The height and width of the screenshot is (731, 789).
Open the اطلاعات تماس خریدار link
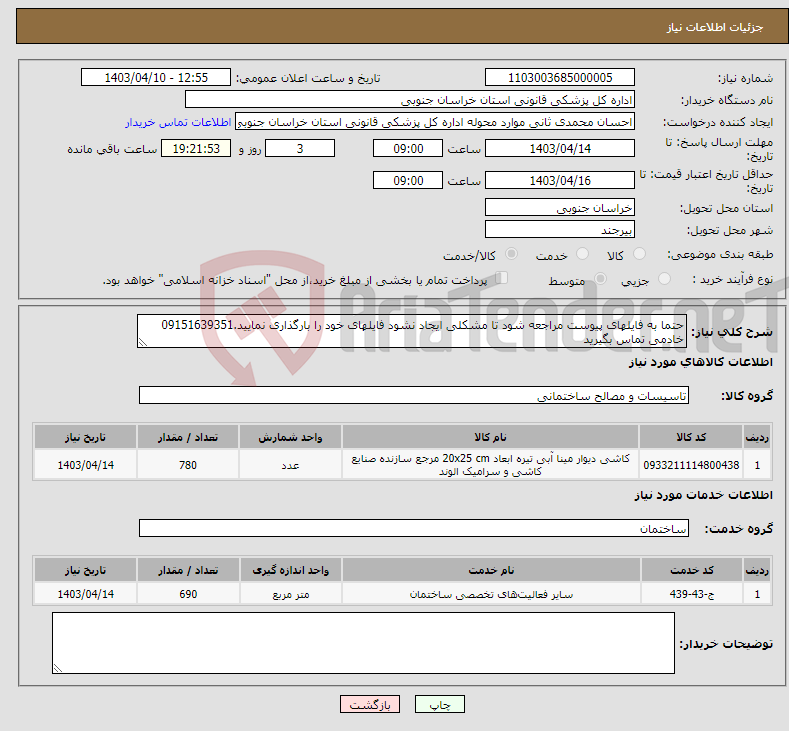pos(178,122)
